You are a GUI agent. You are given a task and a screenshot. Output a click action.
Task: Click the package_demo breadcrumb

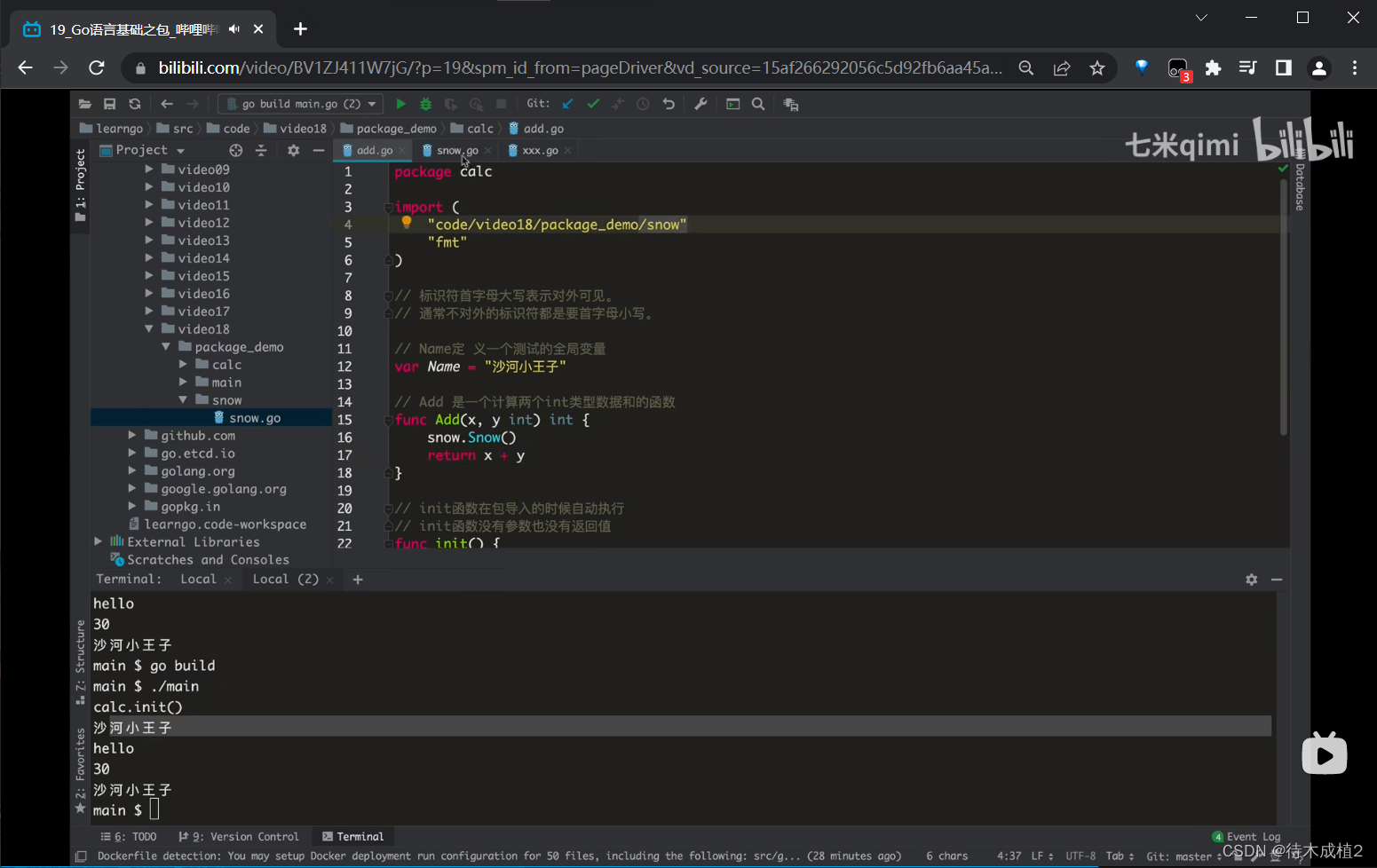pos(389,129)
